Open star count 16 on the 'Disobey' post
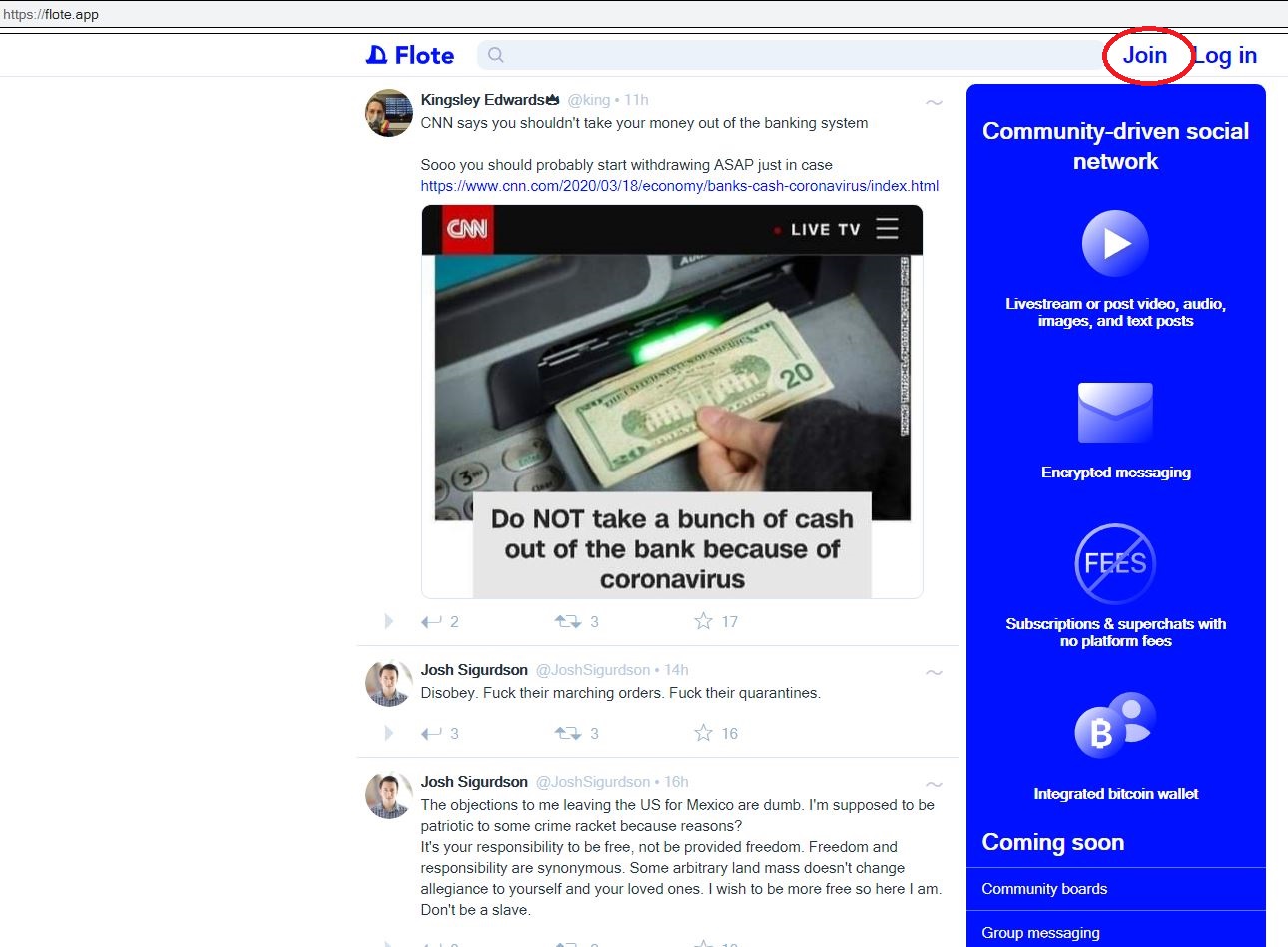This screenshot has width=1288, height=947. pyautogui.click(x=730, y=734)
